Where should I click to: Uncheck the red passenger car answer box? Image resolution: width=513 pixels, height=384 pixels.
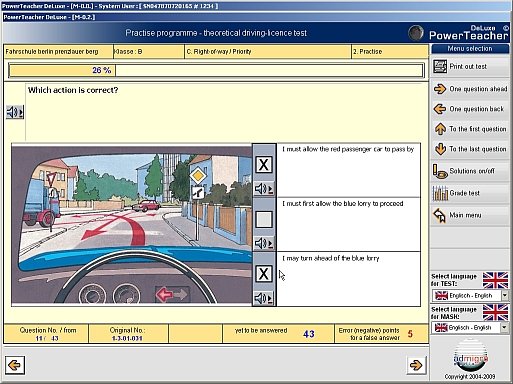264,165
